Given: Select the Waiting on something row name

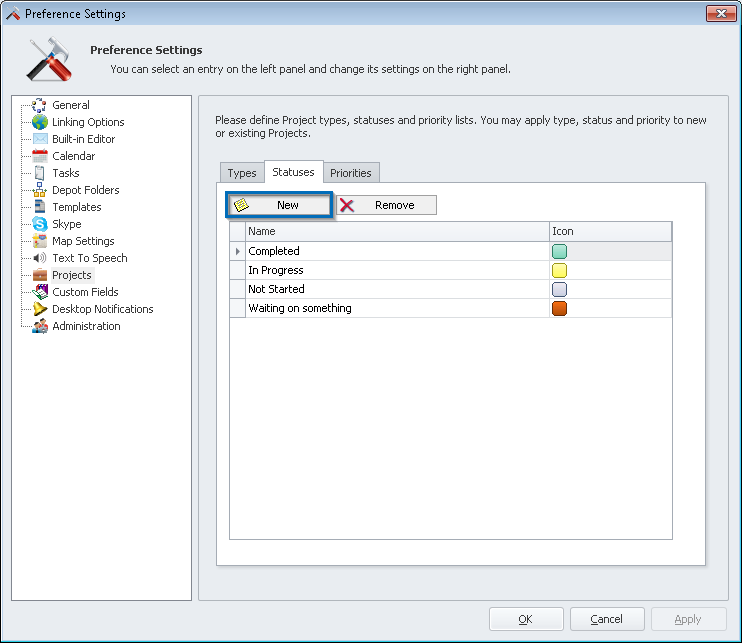Looking at the screenshot, I should coord(300,309).
